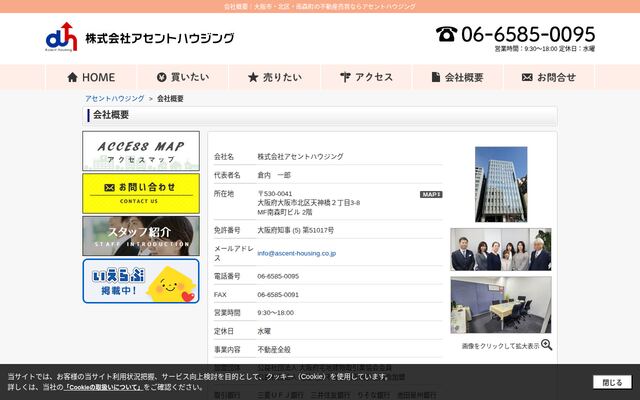Open the info@ascent-housing.co.jp email link

(297, 253)
